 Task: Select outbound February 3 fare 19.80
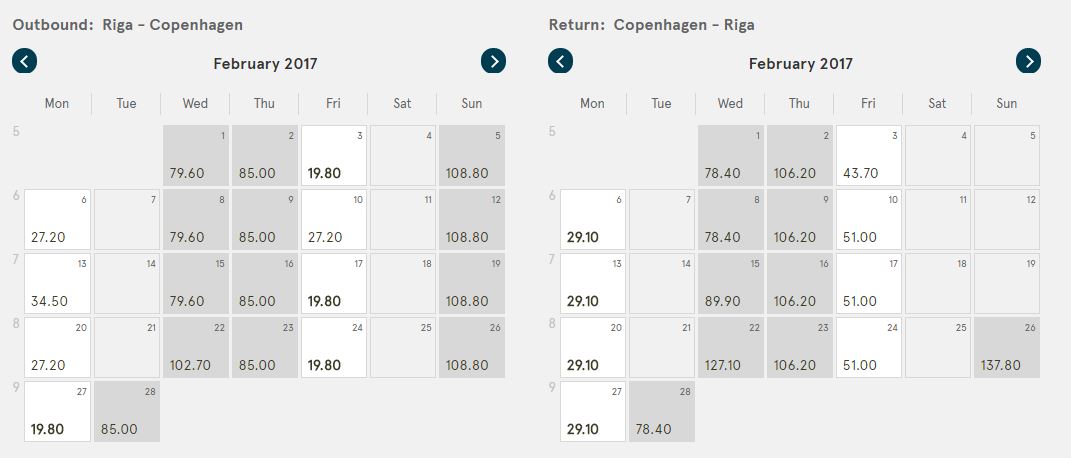click(333, 156)
